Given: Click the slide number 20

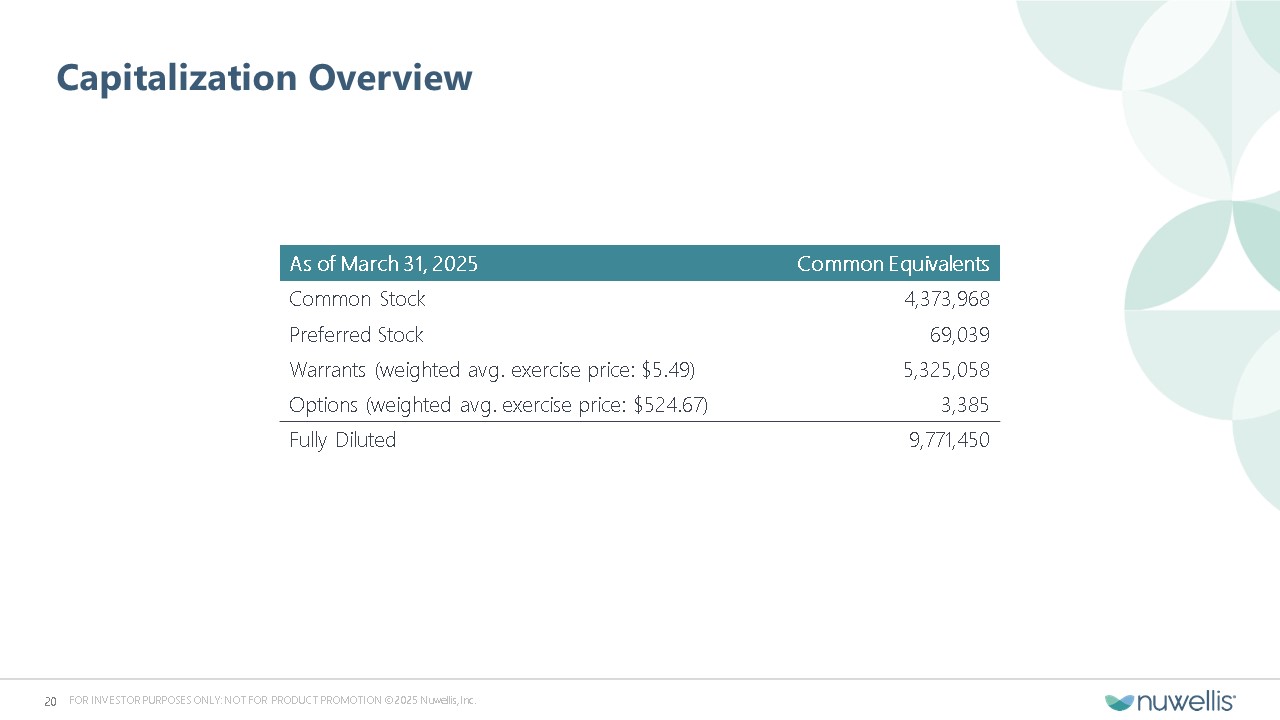Looking at the screenshot, I should 50,701.
